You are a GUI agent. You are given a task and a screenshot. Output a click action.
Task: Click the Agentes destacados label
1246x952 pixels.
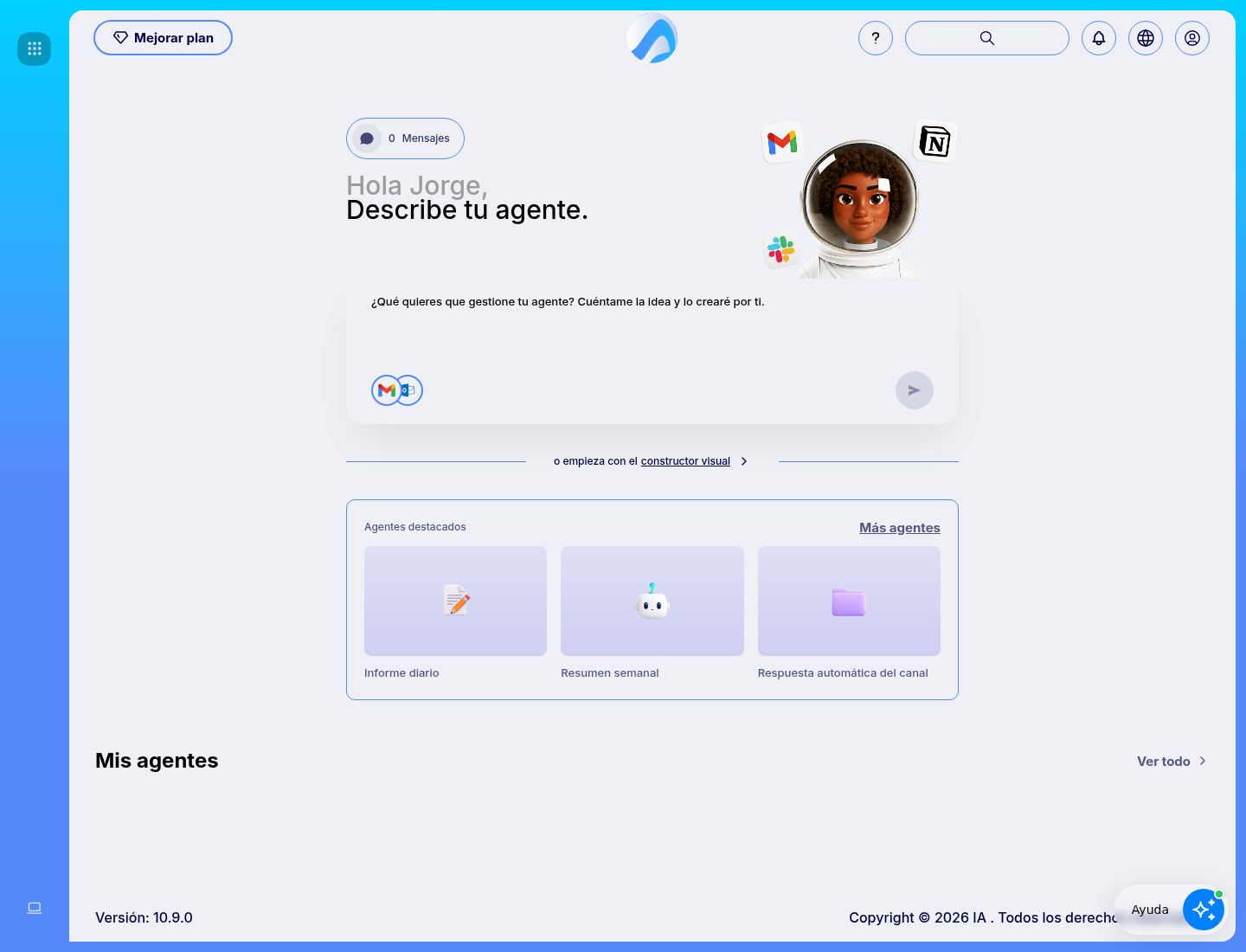click(415, 527)
